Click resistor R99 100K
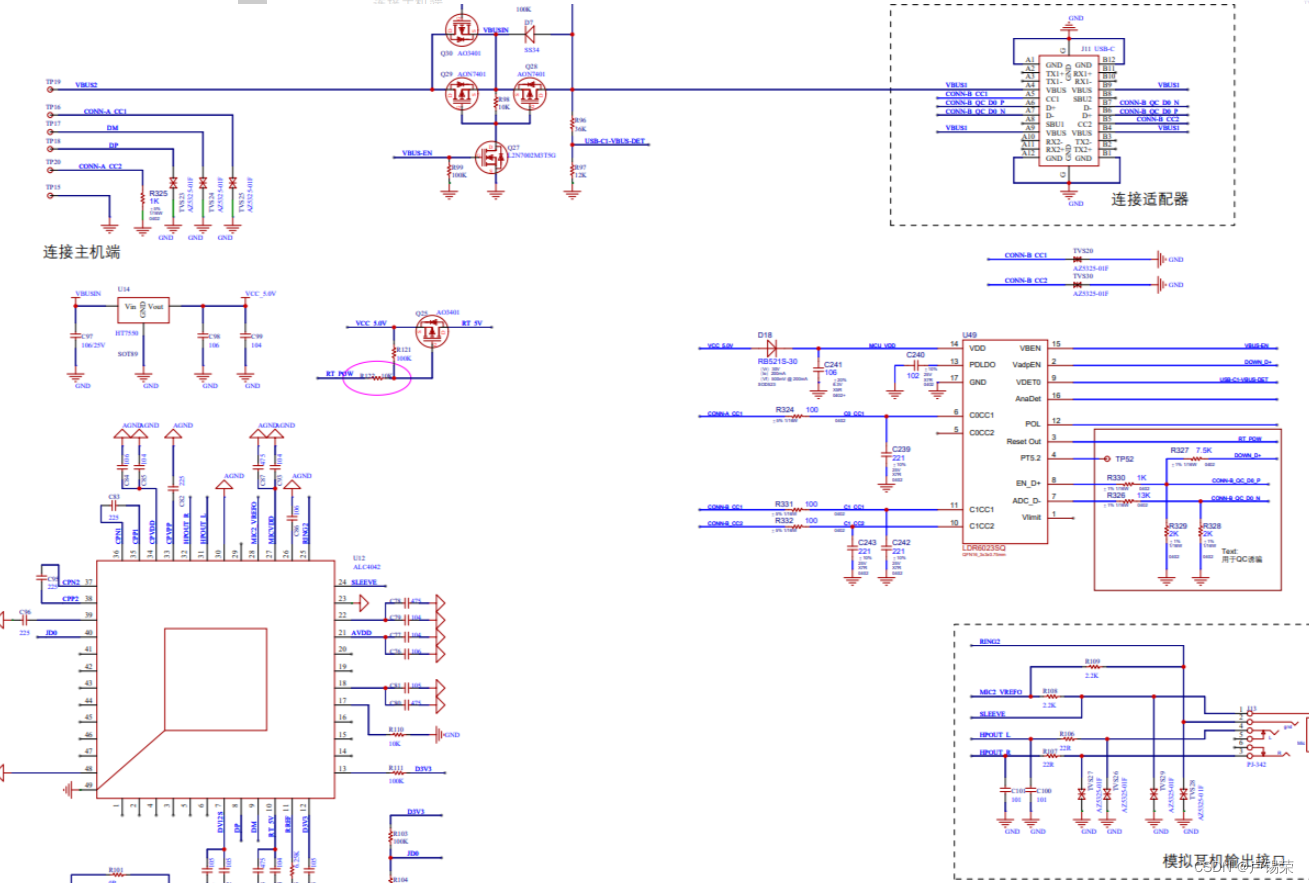This screenshot has height=883, width=1309. point(451,172)
